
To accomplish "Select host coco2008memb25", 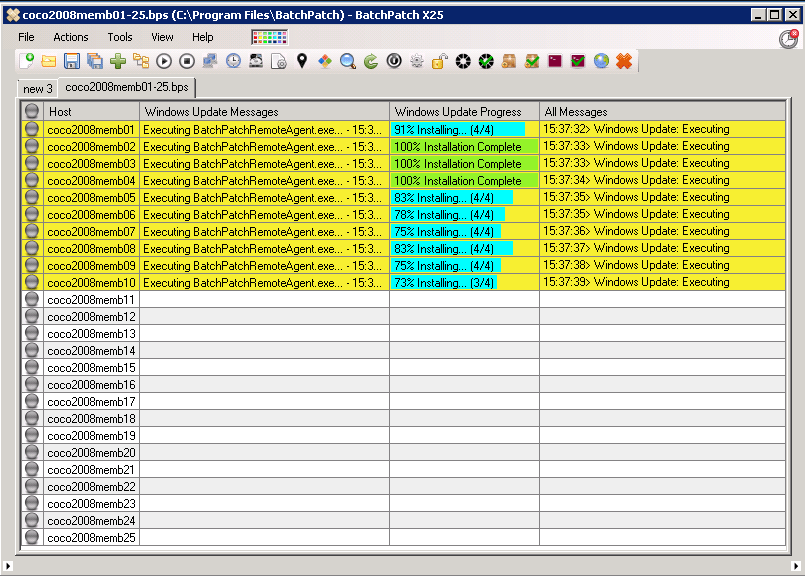I will point(91,537).
